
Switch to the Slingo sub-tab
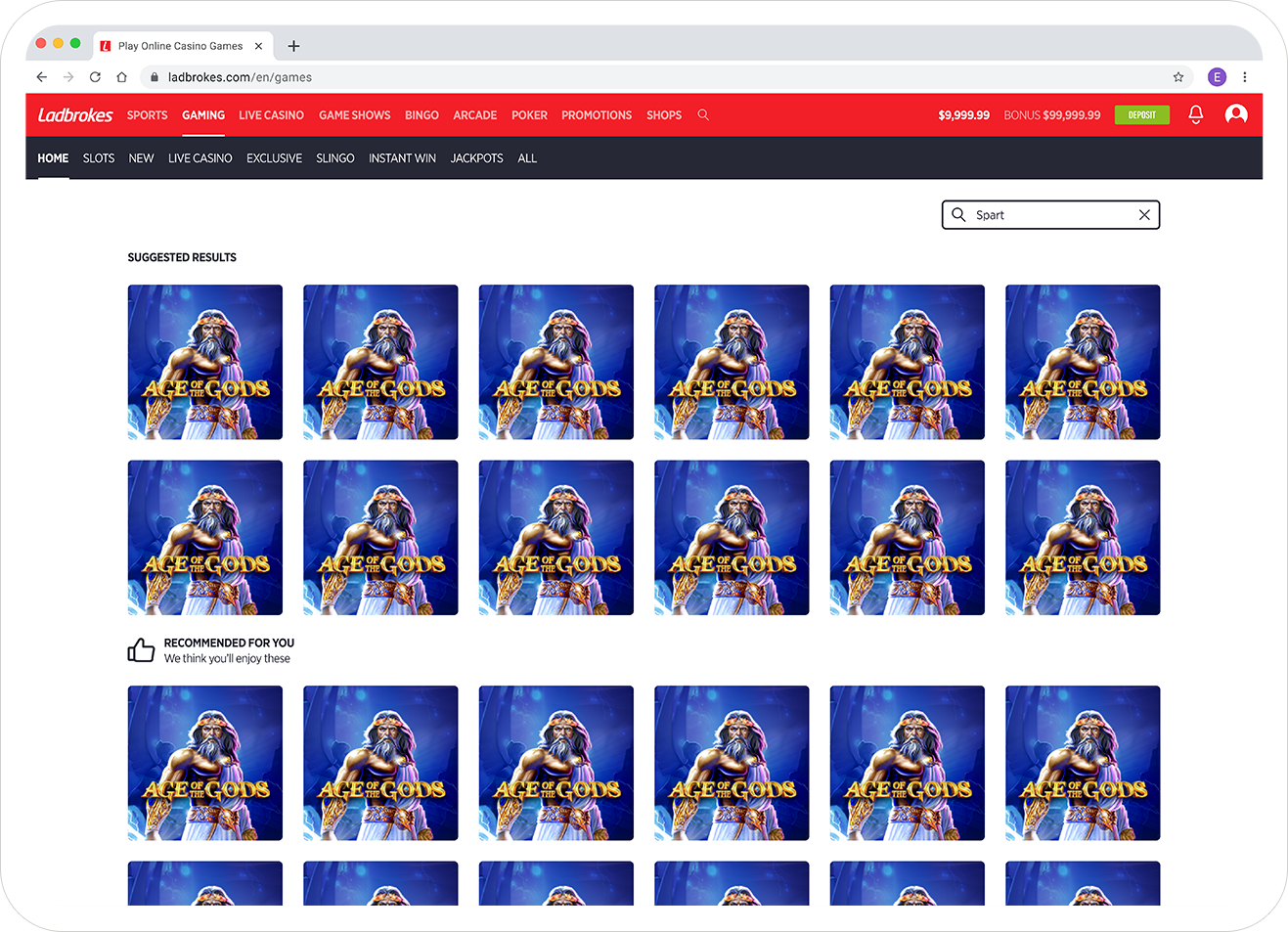[x=334, y=158]
